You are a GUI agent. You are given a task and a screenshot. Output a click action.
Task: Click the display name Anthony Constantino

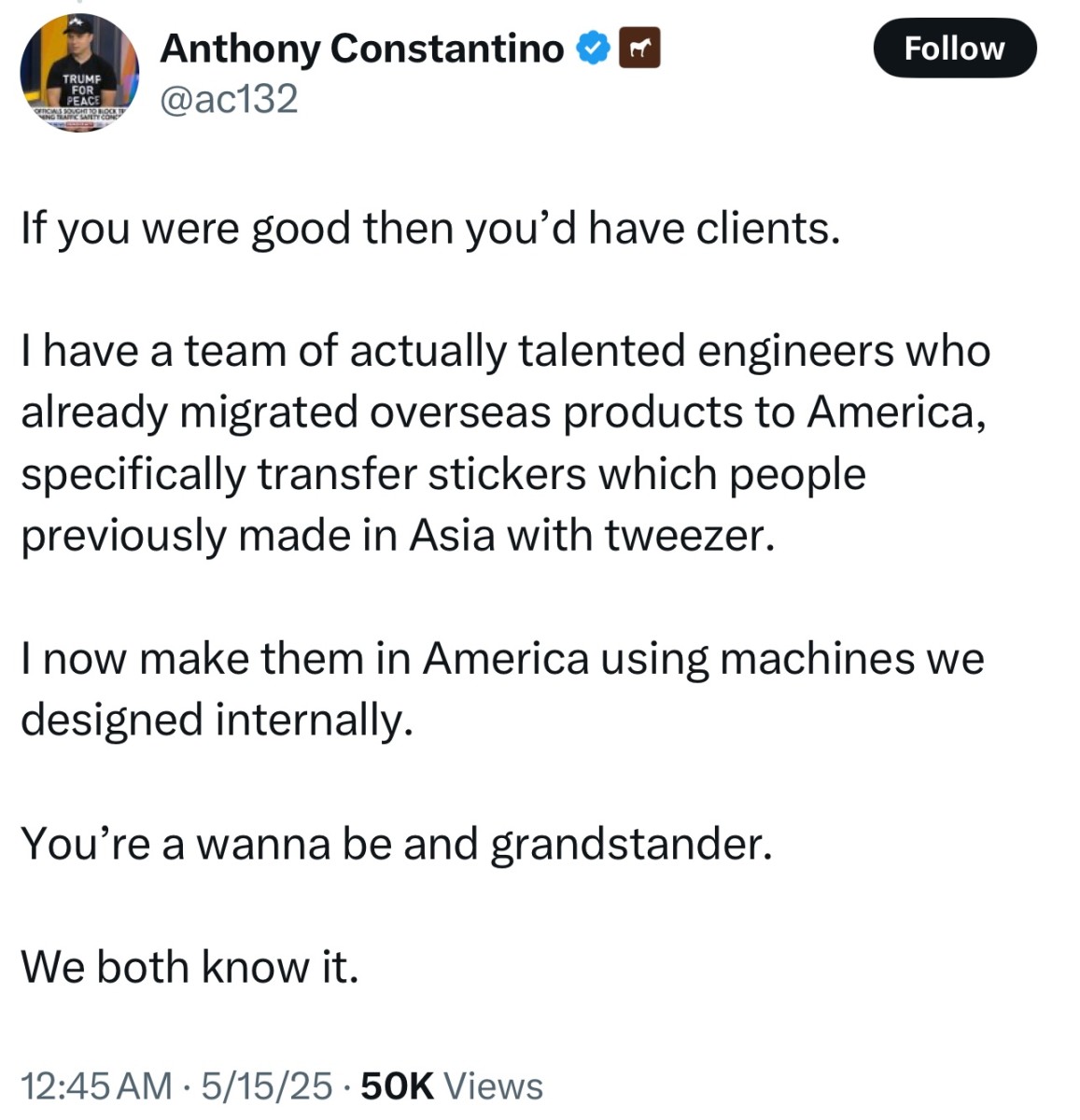(x=360, y=49)
